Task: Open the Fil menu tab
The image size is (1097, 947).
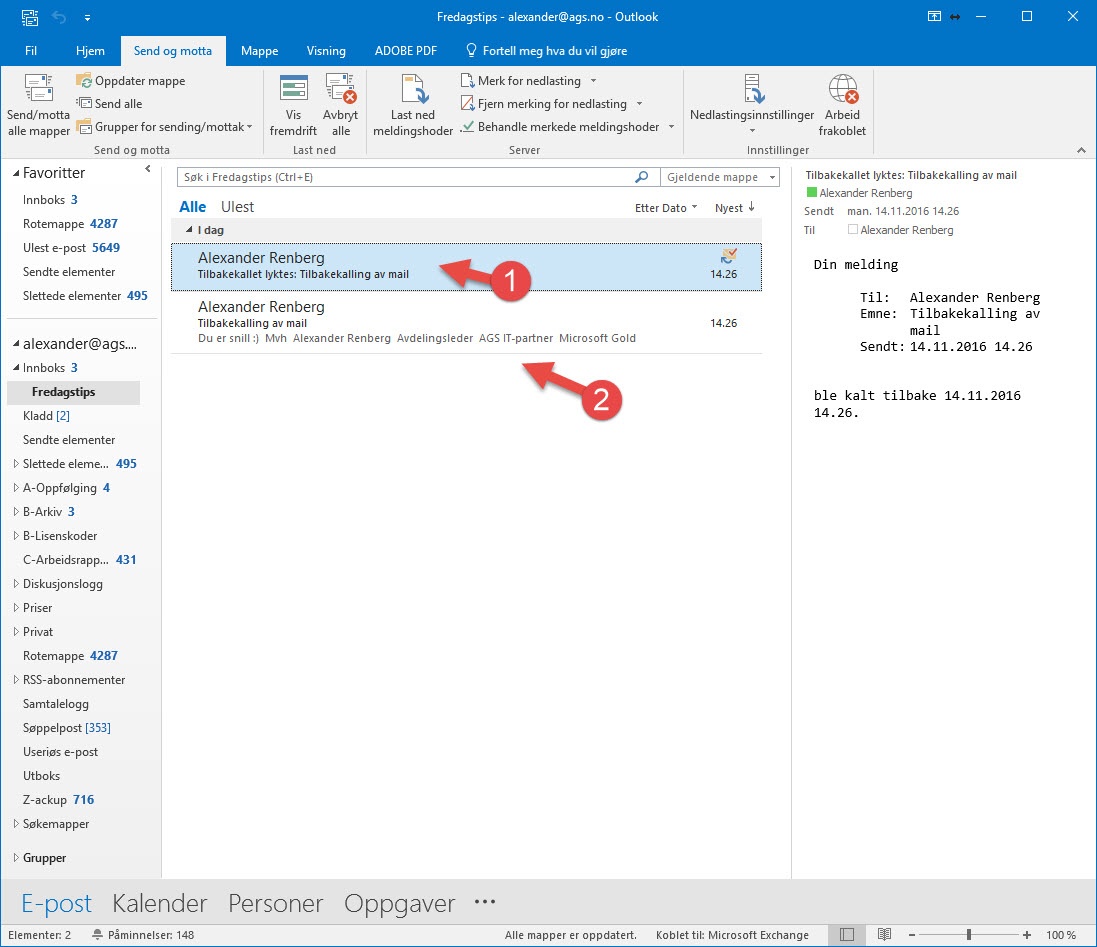Action: tap(31, 51)
